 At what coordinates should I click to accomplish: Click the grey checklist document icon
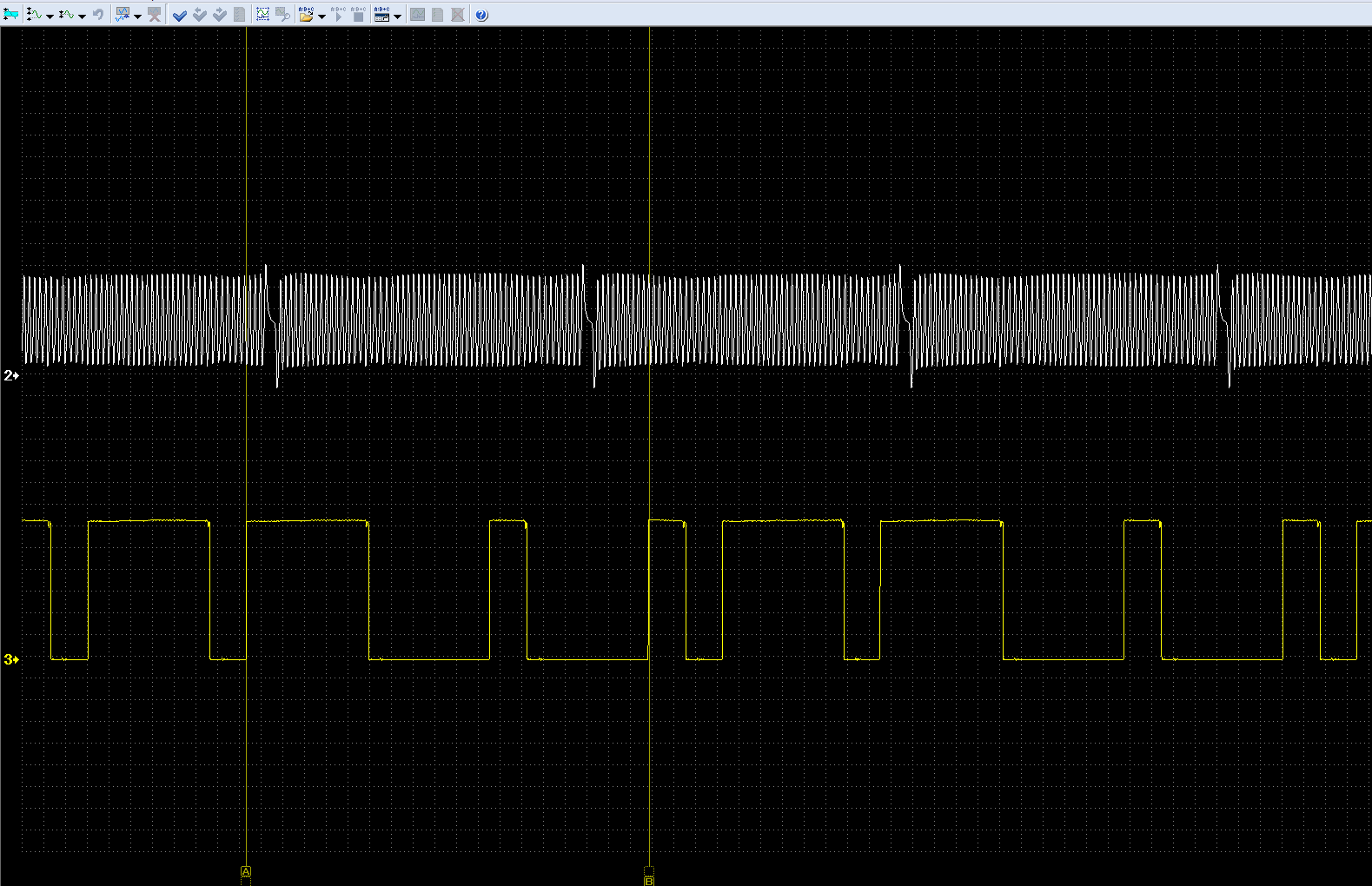239,15
